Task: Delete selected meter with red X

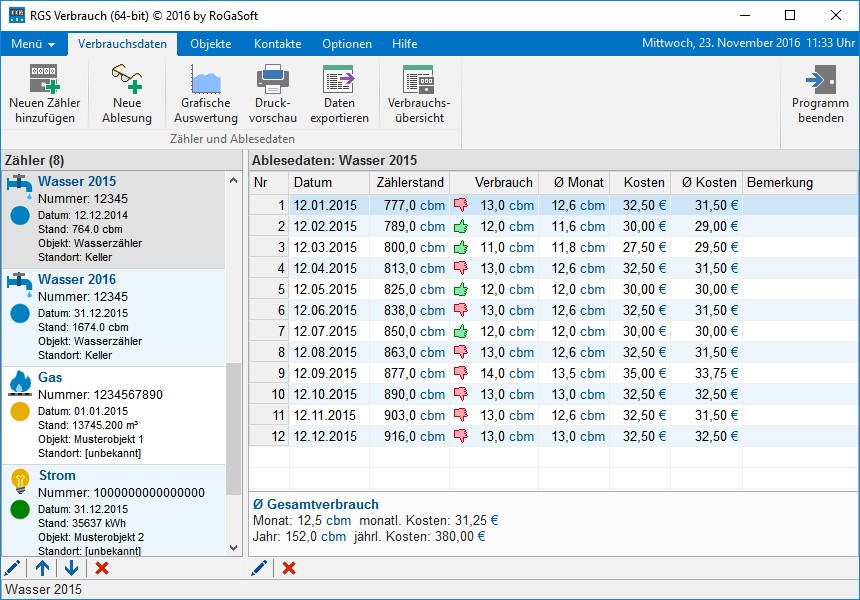Action: click(101, 568)
